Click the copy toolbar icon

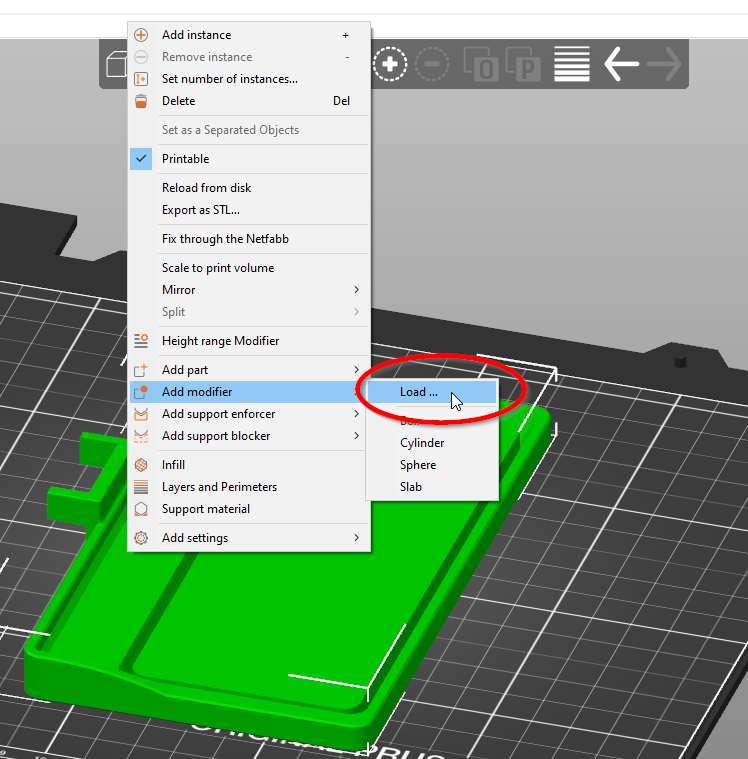(x=481, y=64)
